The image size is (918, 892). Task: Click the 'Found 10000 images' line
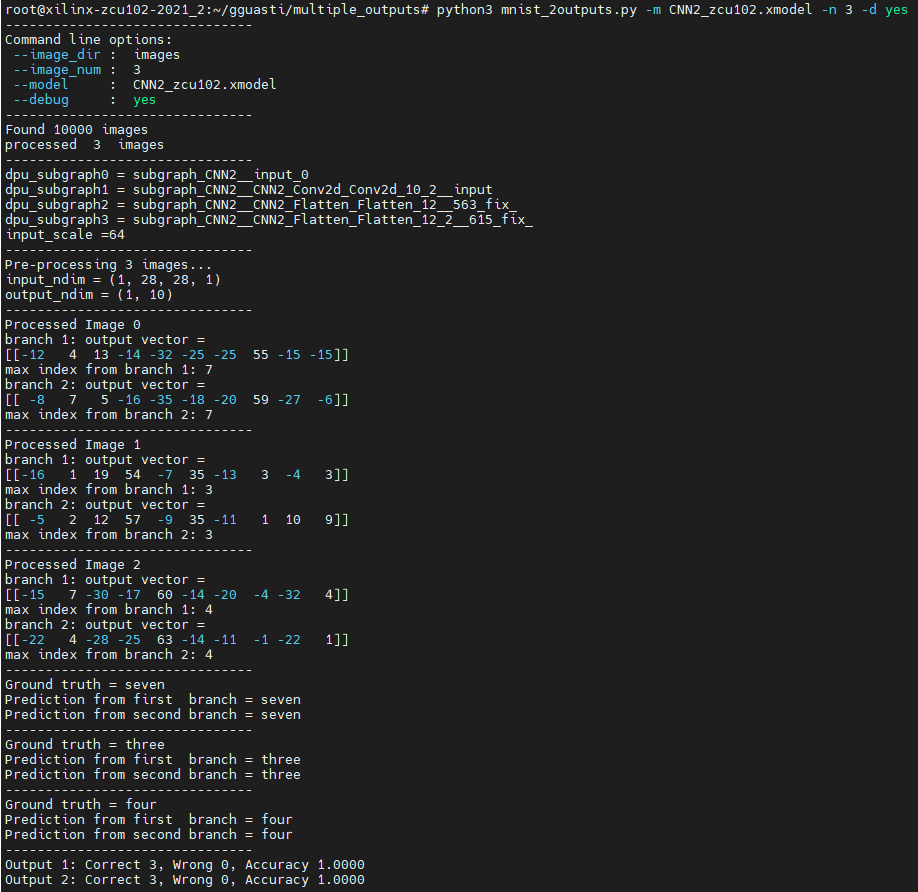[76, 129]
